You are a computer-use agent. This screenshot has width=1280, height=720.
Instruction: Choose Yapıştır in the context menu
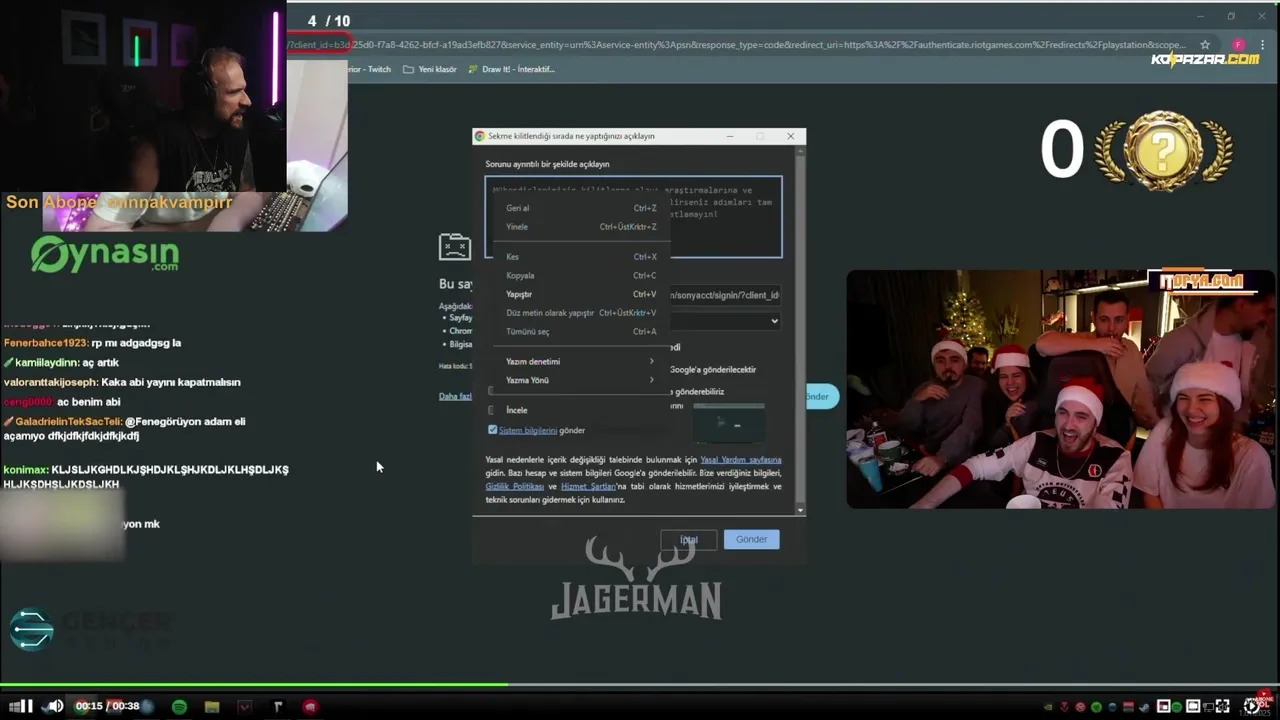tap(580, 294)
